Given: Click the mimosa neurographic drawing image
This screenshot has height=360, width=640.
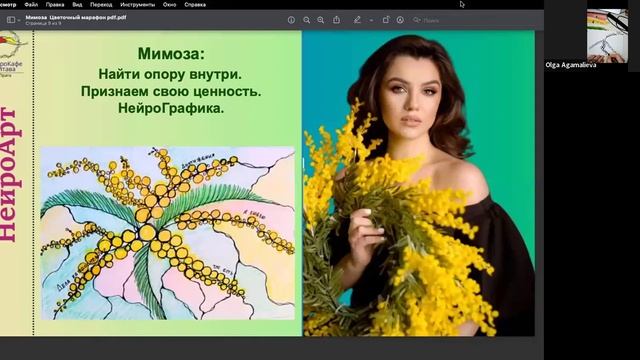Looking at the screenshot, I should click(x=168, y=233).
